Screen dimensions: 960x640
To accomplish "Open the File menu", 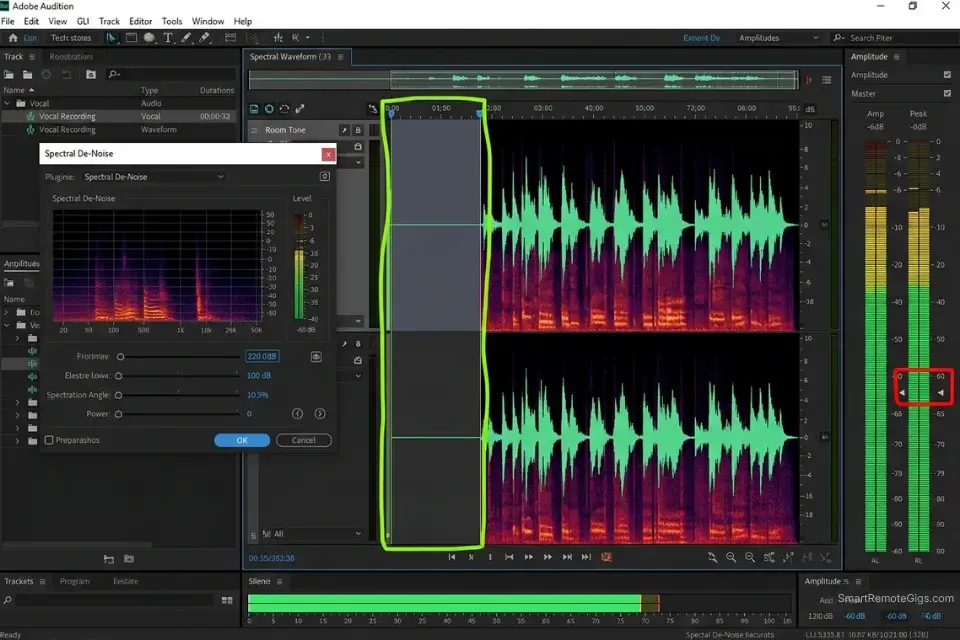I will coord(8,21).
